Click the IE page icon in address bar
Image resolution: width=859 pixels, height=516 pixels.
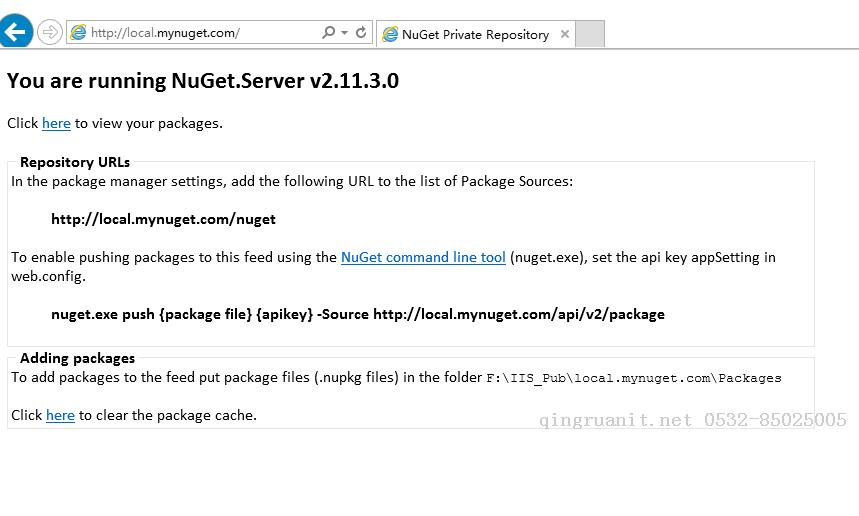[78, 33]
